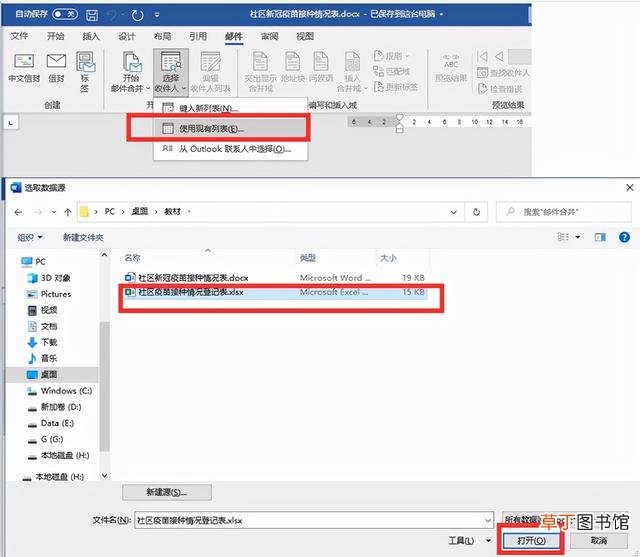The image size is (640, 557).
Task: Choose 从 Outlook 联系人中选择 item
Action: (x=230, y=149)
